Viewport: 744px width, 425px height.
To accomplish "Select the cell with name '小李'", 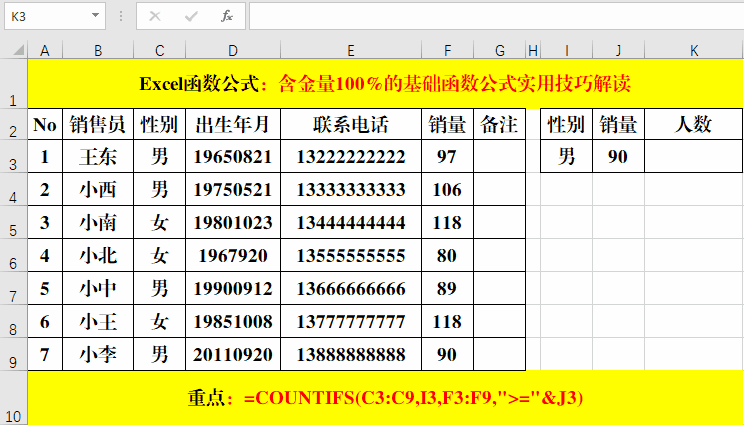I will [98, 354].
